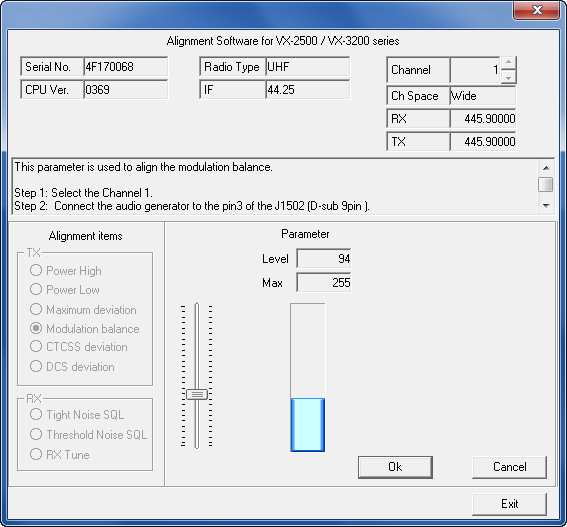Click the parameter level slider handle
567x527 pixels.
[x=197, y=394]
